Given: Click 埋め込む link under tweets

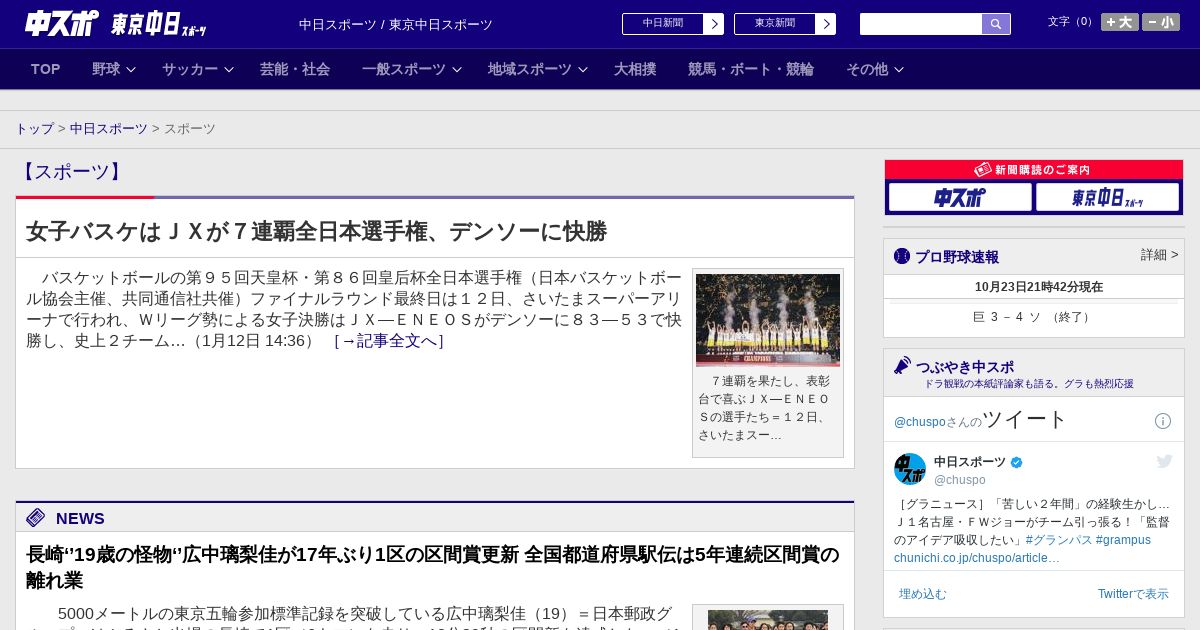Looking at the screenshot, I should [x=922, y=594].
